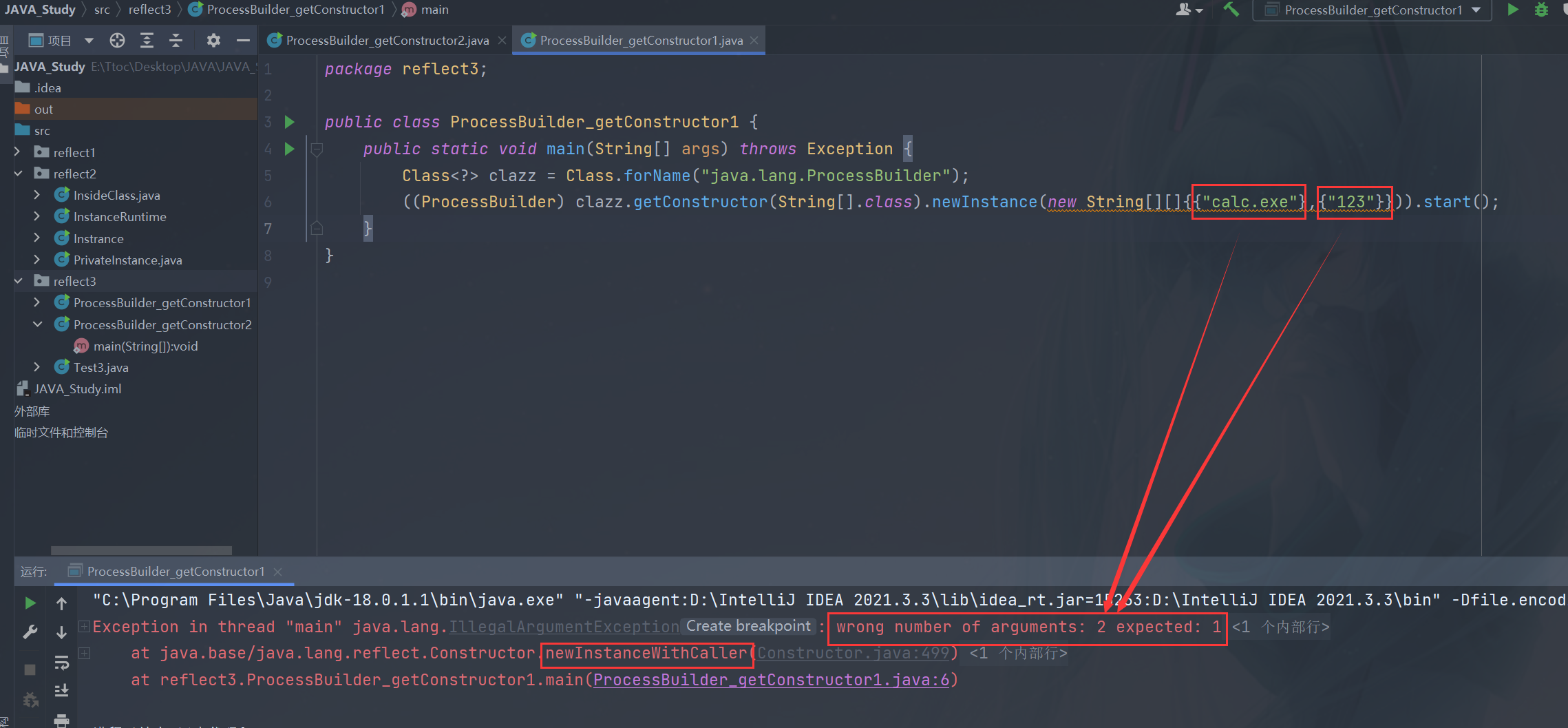The image size is (1568, 728).
Task: Click Create breakpoint button
Action: click(x=748, y=626)
